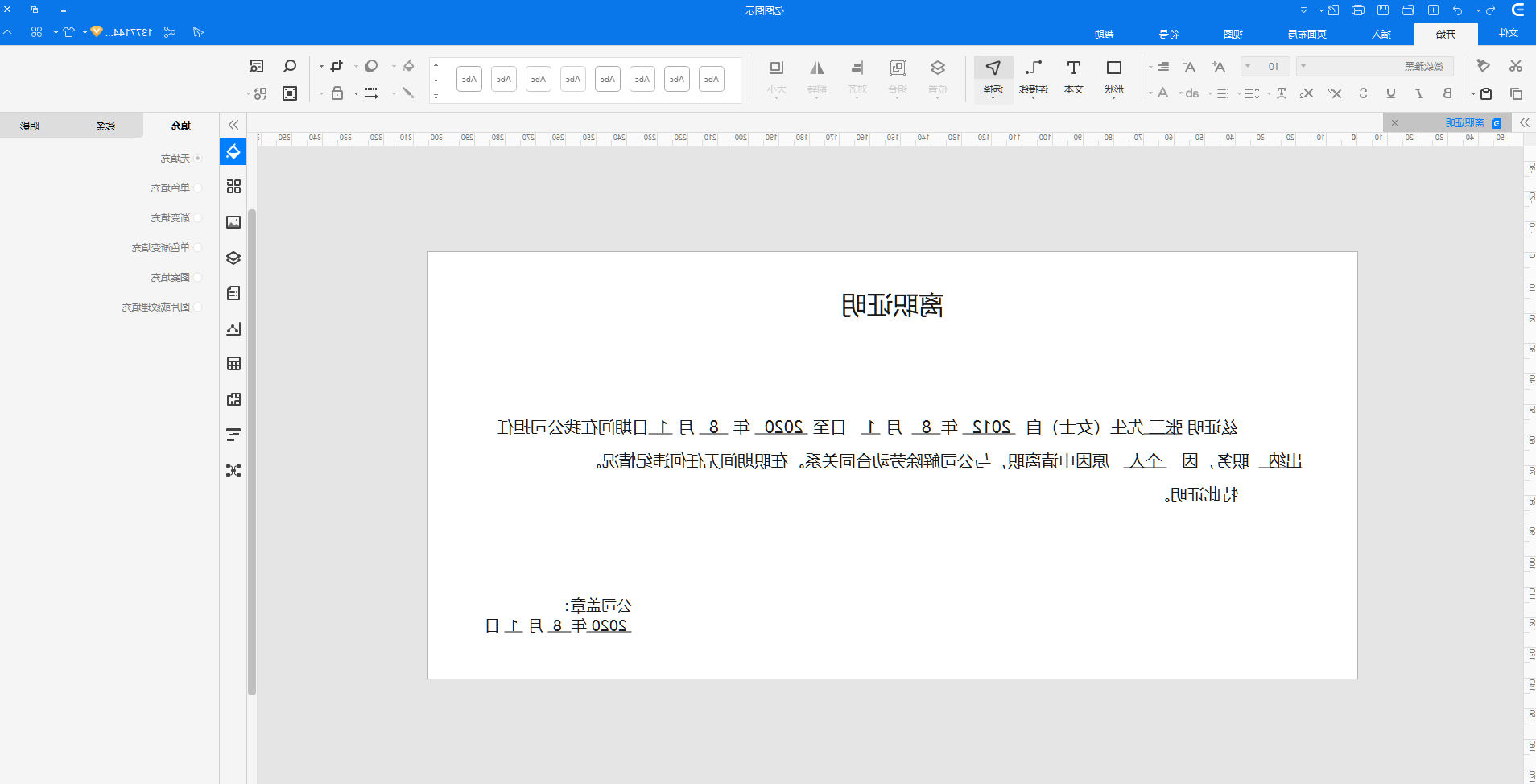Open the 翻转 flip menu

coord(817,78)
